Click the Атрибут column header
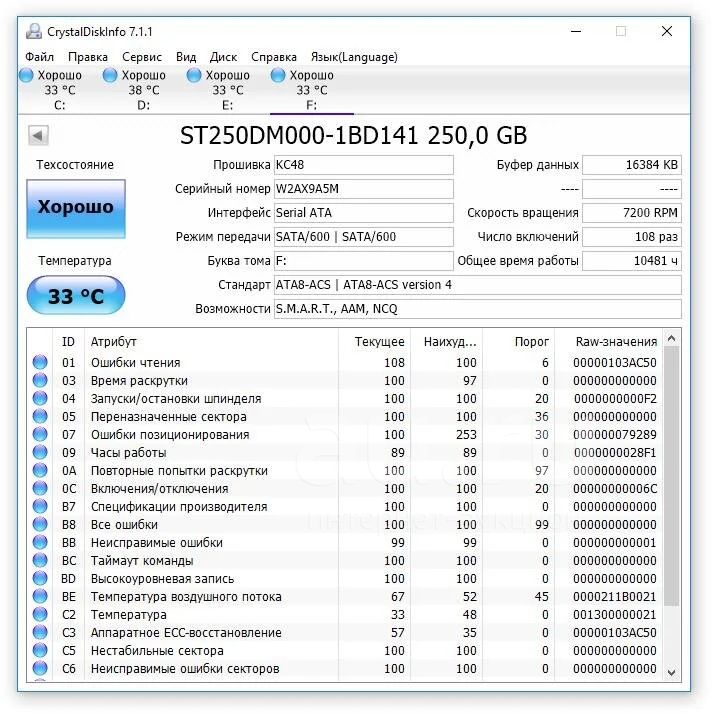 click(212, 342)
